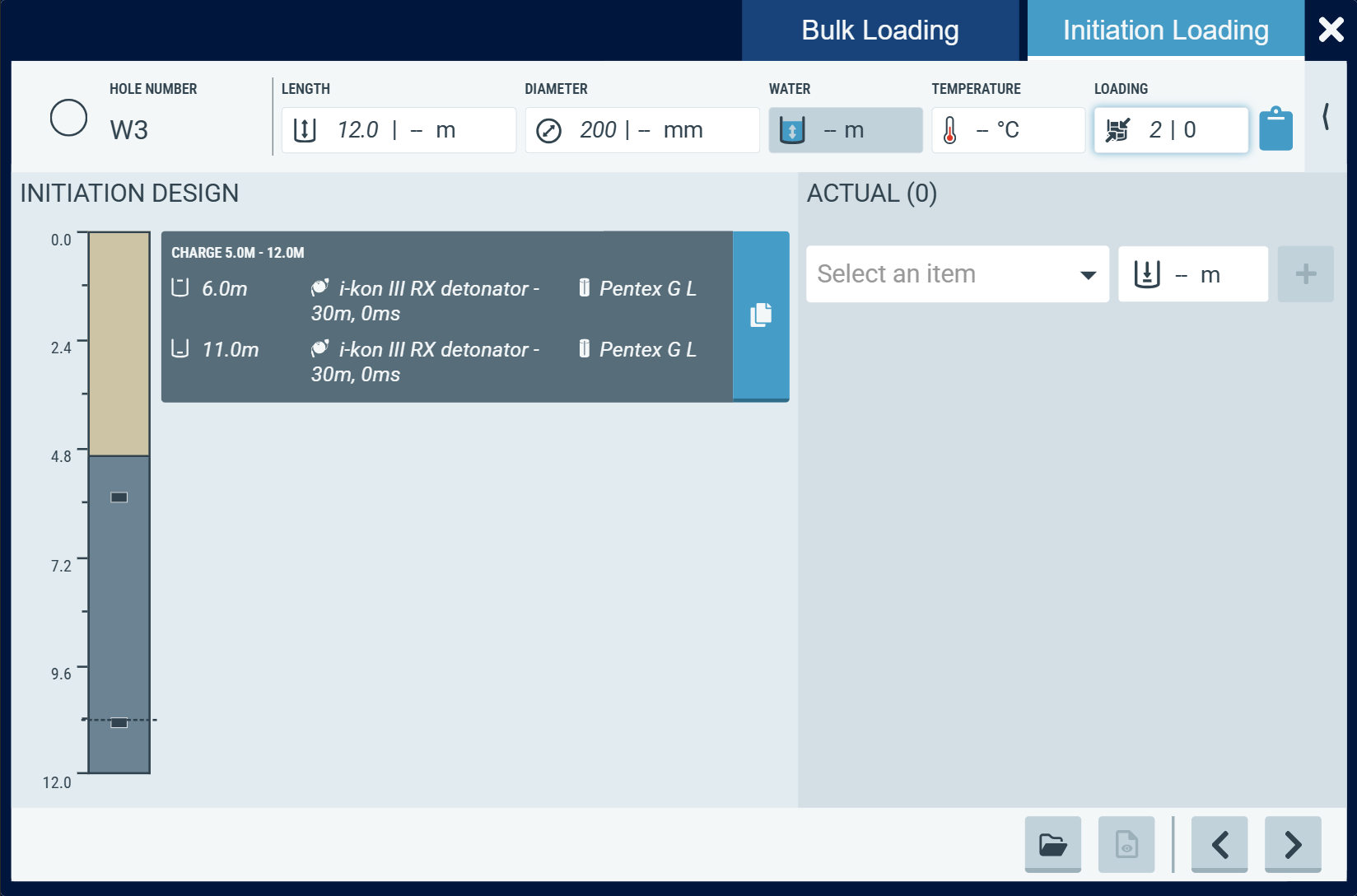Select the 11.0m i-kon III RX detonator
Viewport: 1357px width, 896px height.
pyautogui.click(x=425, y=362)
